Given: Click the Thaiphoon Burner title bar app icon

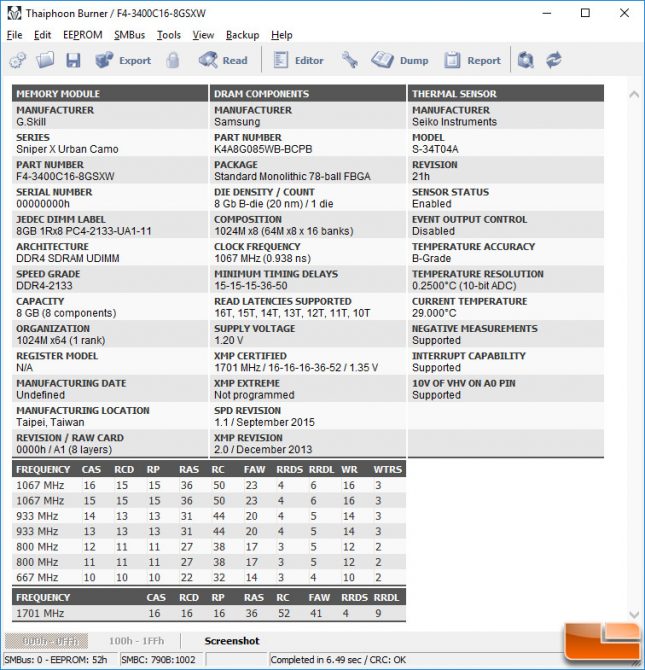Looking at the screenshot, I should pos(14,13).
